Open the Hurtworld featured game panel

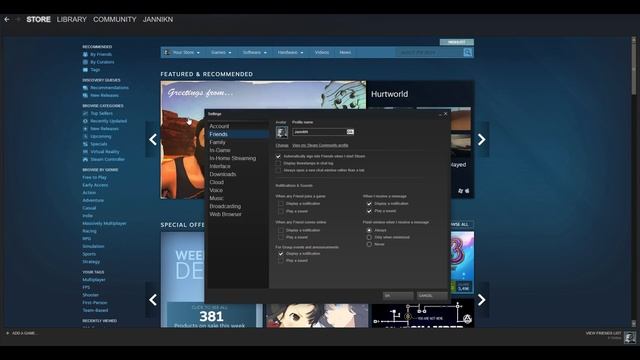pos(420,140)
